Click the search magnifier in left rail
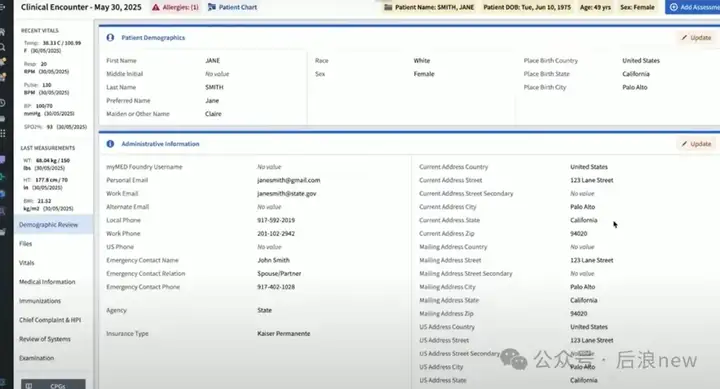Screen dimensions: 720x389 tap(2, 46)
